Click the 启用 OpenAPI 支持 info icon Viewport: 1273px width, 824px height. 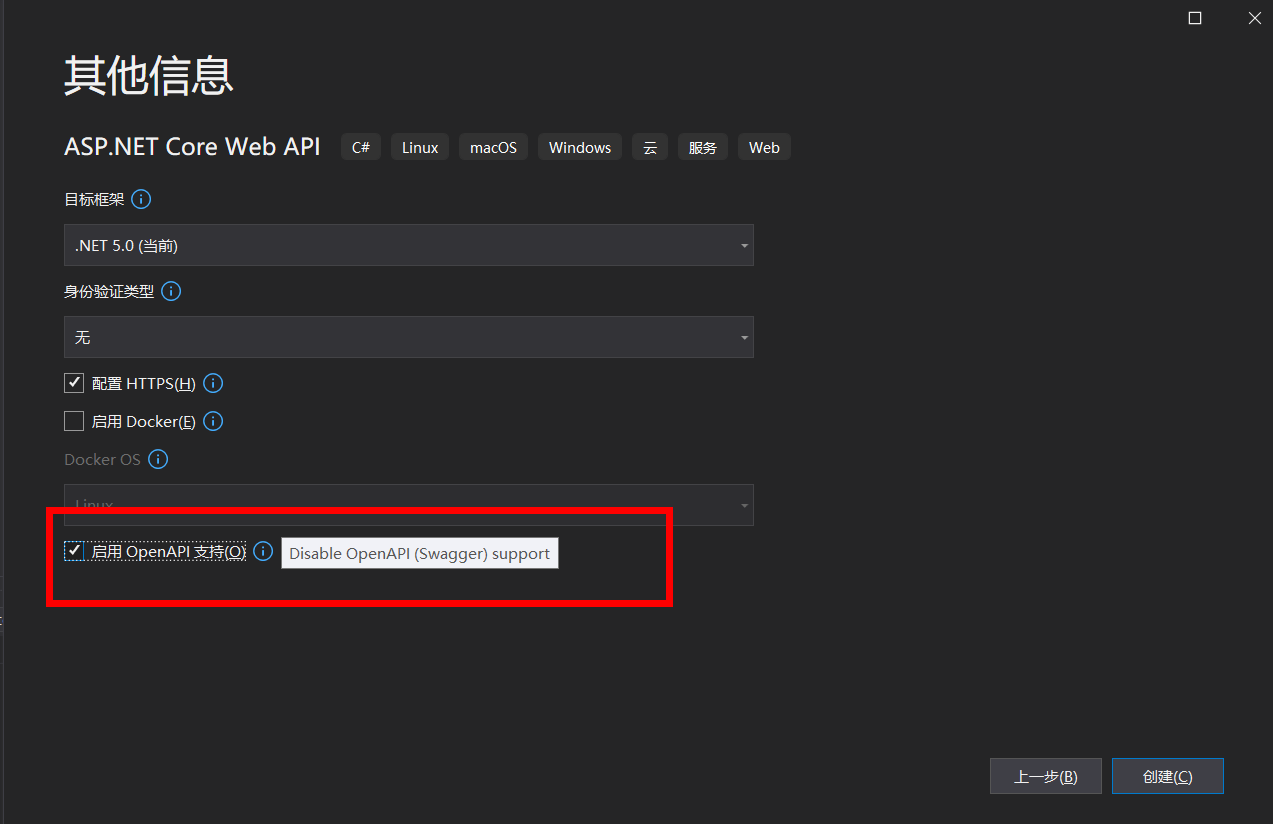pyautogui.click(x=262, y=551)
